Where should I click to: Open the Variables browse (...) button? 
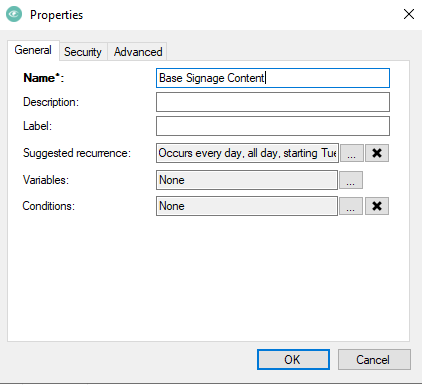(351, 180)
